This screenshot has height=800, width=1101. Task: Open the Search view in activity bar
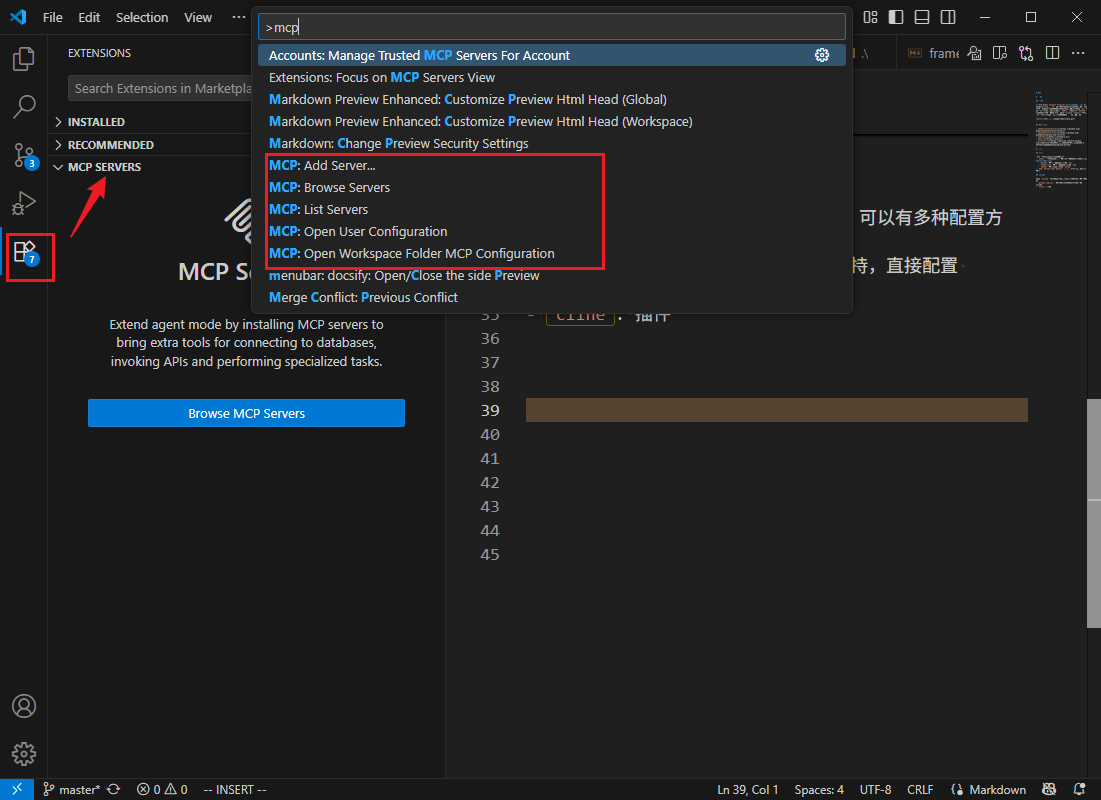(24, 107)
